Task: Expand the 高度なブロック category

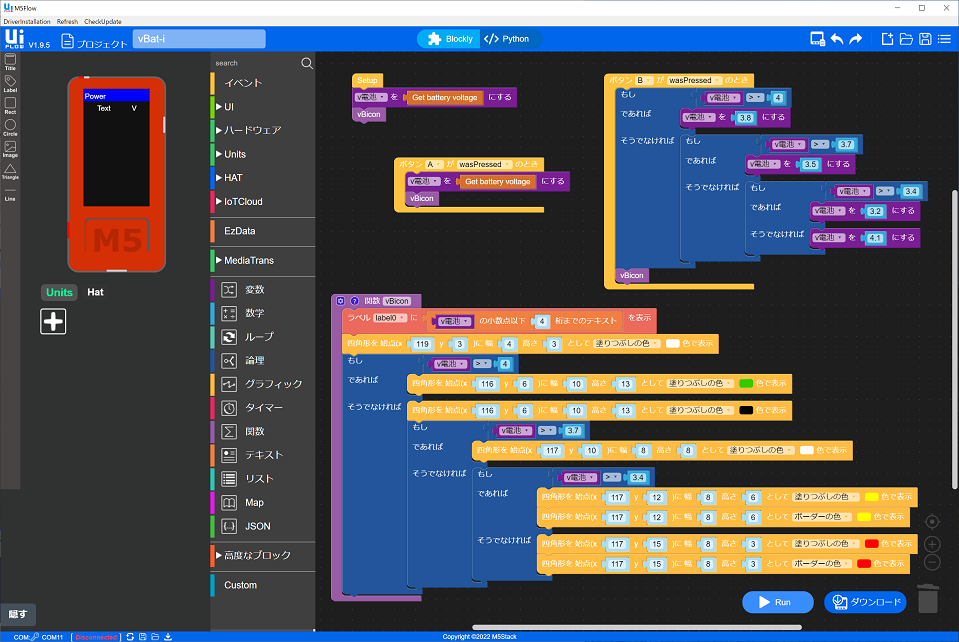Action: [x=263, y=555]
